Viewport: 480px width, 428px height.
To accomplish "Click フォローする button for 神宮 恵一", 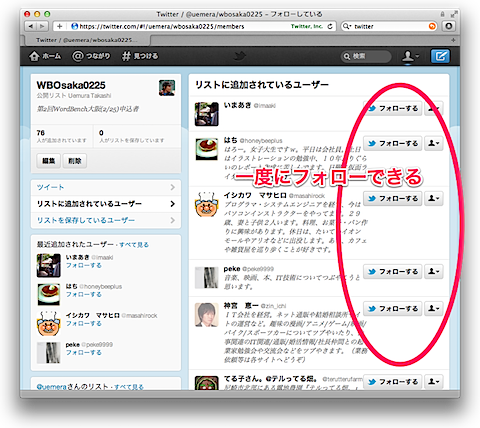I will 392,309.
